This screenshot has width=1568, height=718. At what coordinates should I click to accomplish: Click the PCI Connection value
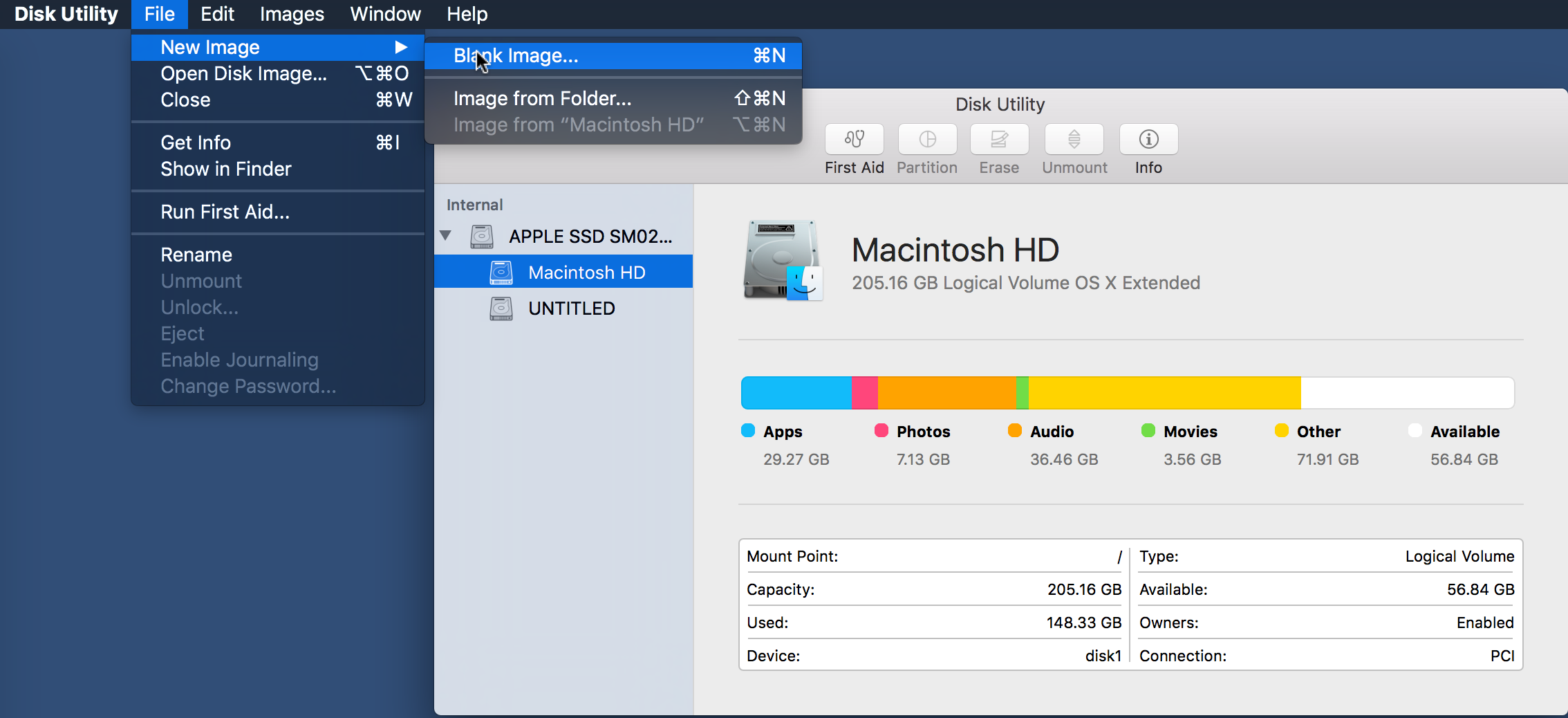pyautogui.click(x=1502, y=656)
